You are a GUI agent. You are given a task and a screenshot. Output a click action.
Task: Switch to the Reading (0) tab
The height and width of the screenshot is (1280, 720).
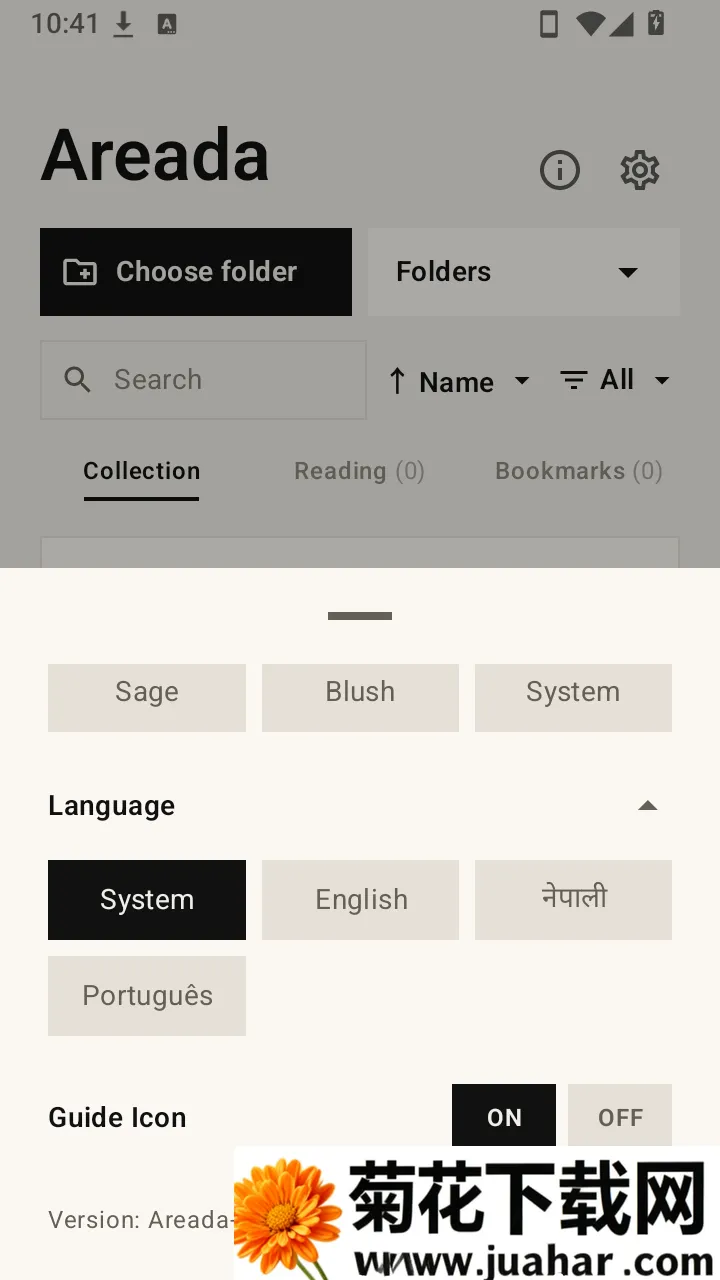[360, 471]
